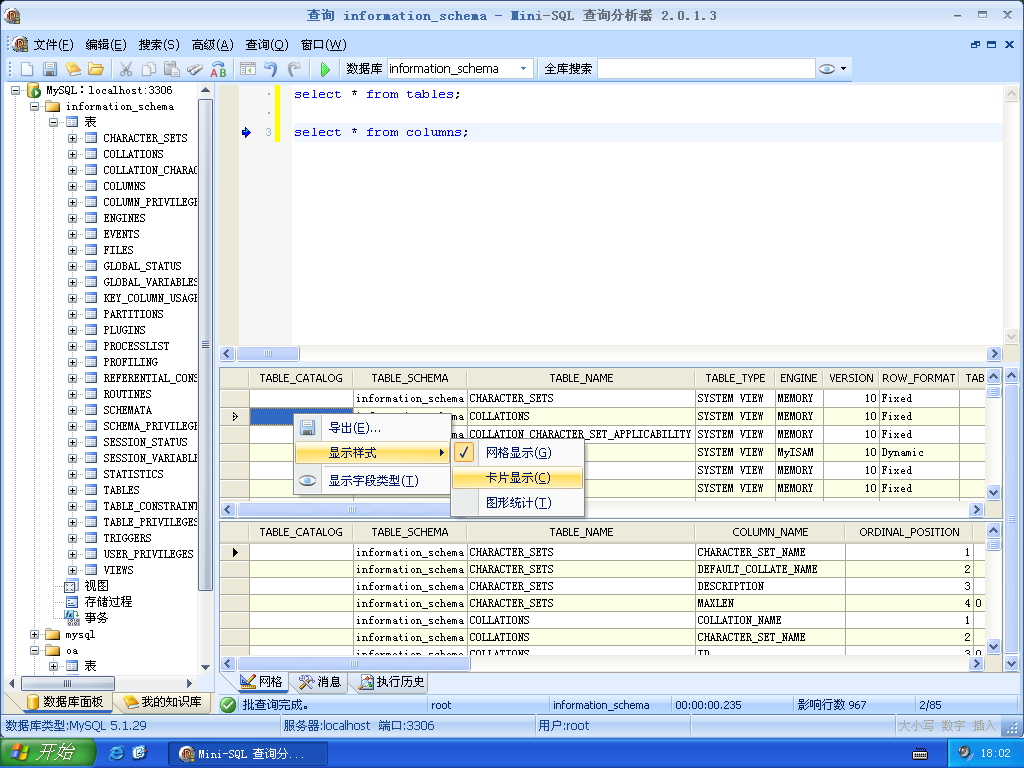Switch to the 消息 tab
This screenshot has width=1024, height=768.
(x=320, y=682)
